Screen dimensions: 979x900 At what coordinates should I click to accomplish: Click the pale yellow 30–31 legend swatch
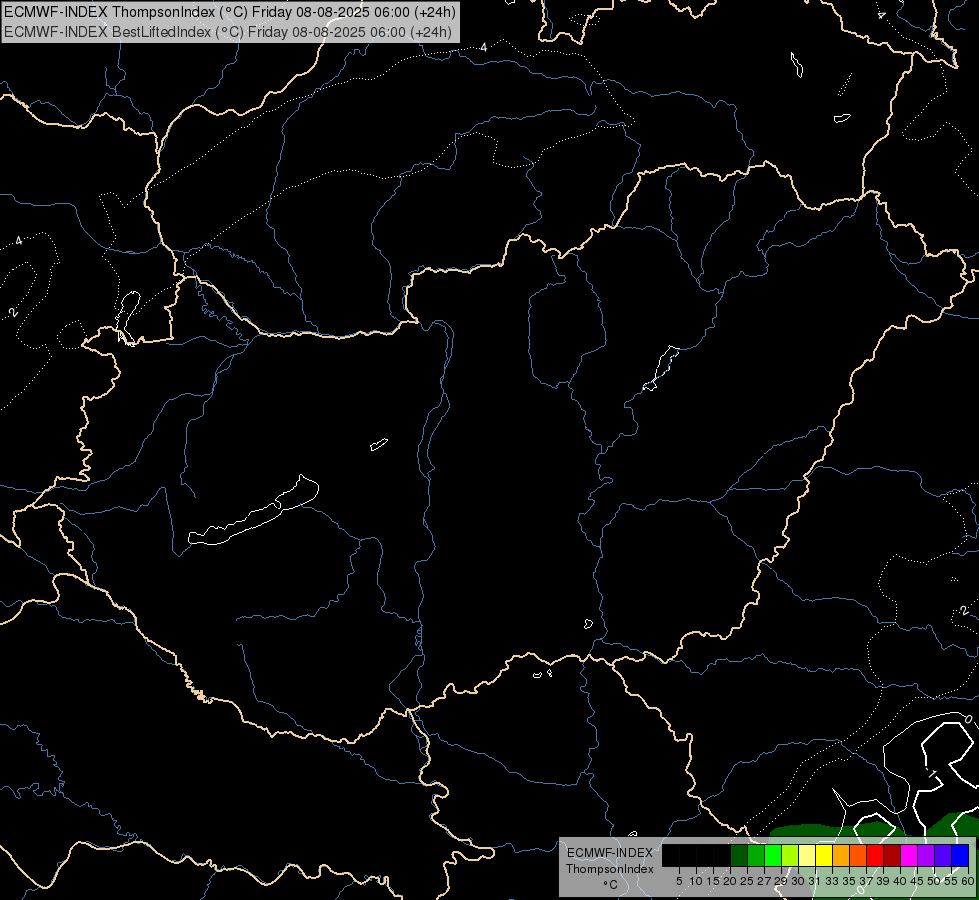(807, 856)
